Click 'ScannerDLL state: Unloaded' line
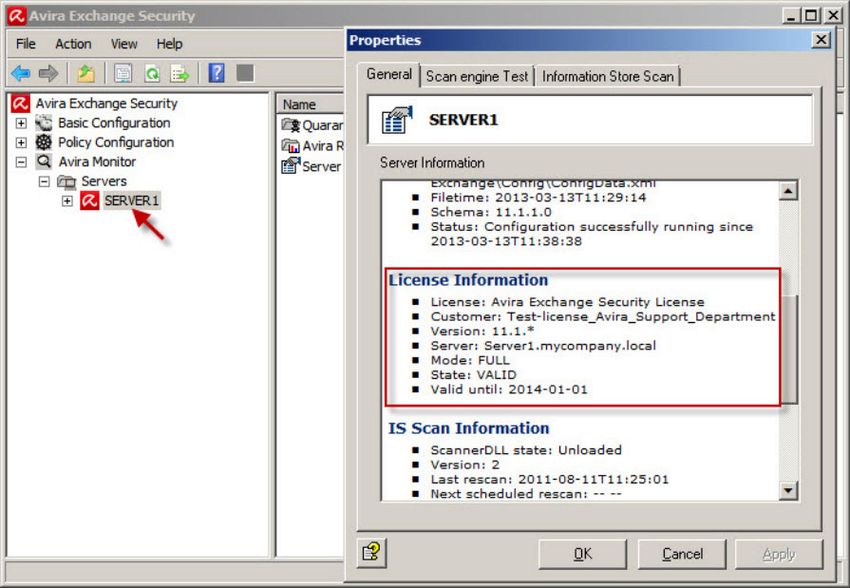The width and height of the screenshot is (850, 588). point(526,450)
